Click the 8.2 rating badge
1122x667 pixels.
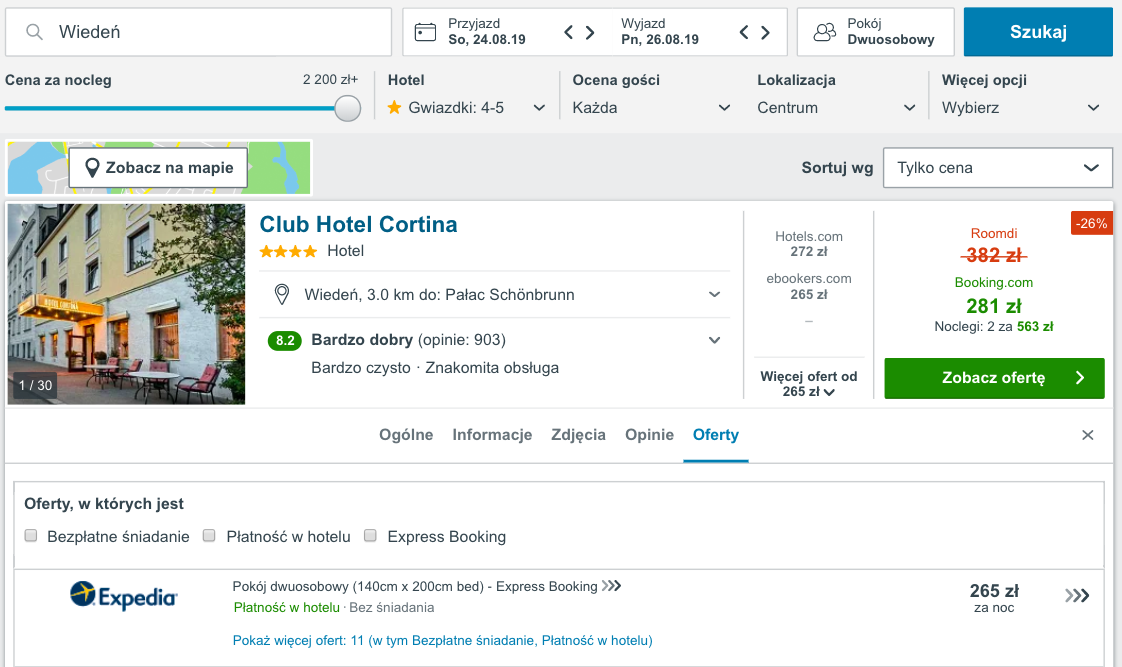point(285,340)
